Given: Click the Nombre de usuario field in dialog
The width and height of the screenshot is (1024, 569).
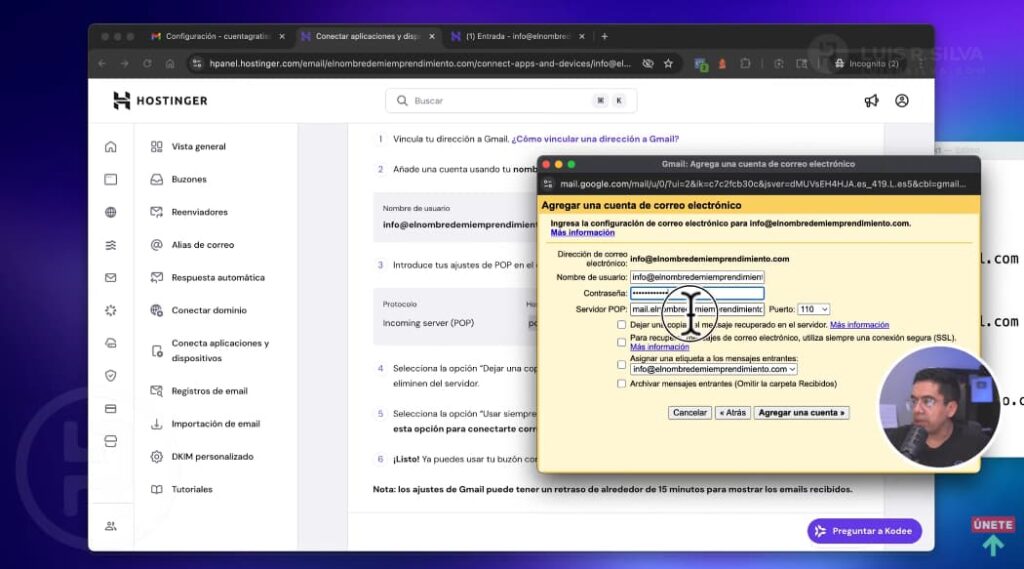Looking at the screenshot, I should 697,277.
